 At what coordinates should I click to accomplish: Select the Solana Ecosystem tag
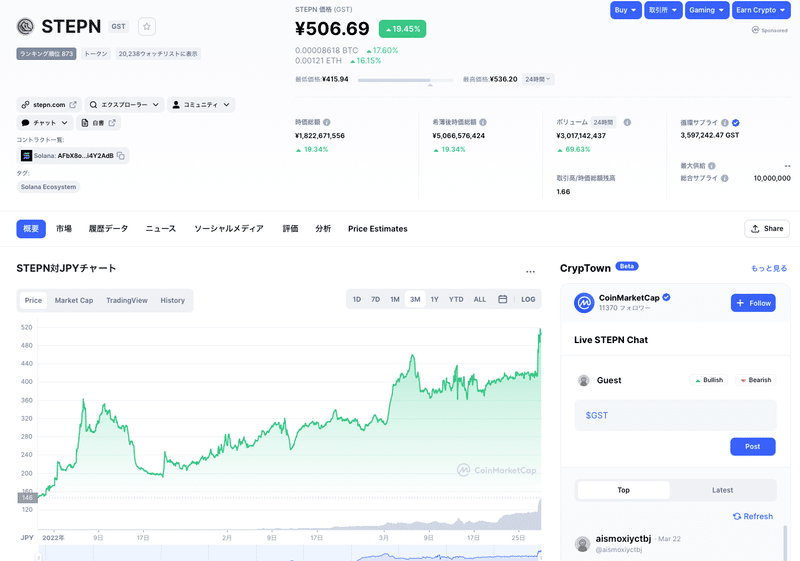point(48,187)
